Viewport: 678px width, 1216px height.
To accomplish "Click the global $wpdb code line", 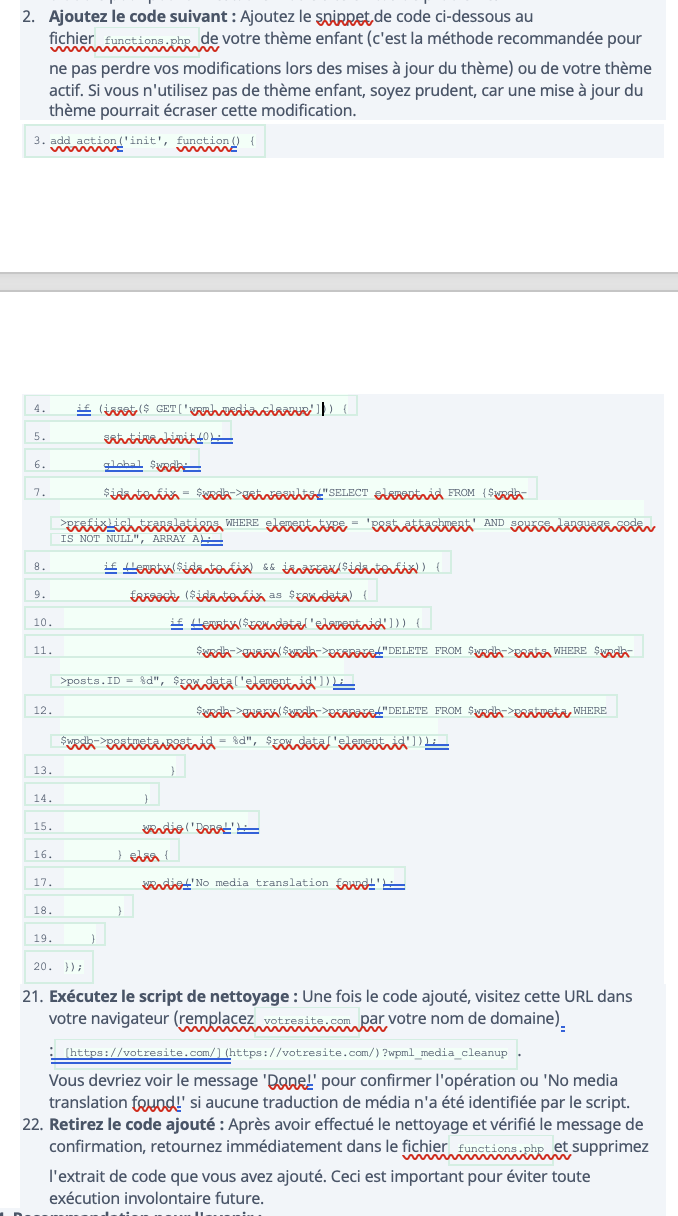I will pyautogui.click(x=150, y=463).
